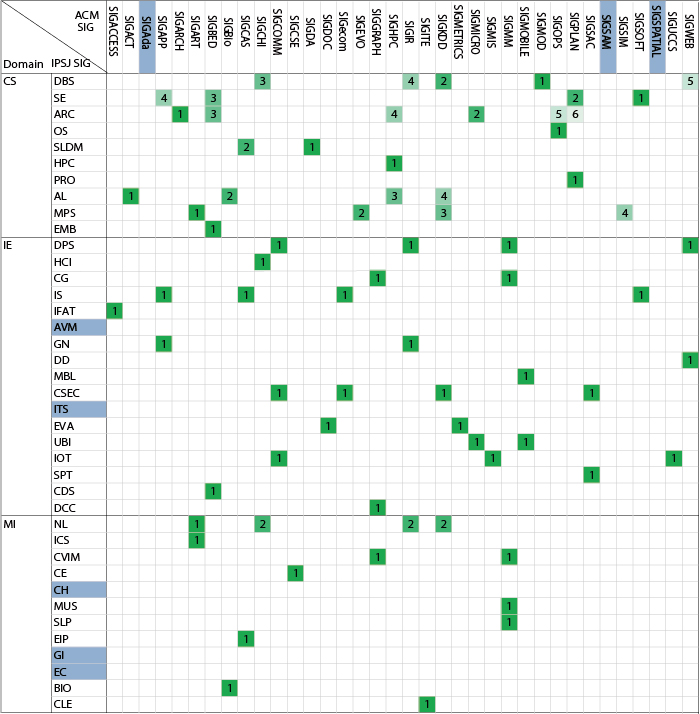Select the '5' cell at ARC and SIGOPS
The height and width of the screenshot is (714, 700).
(x=558, y=114)
